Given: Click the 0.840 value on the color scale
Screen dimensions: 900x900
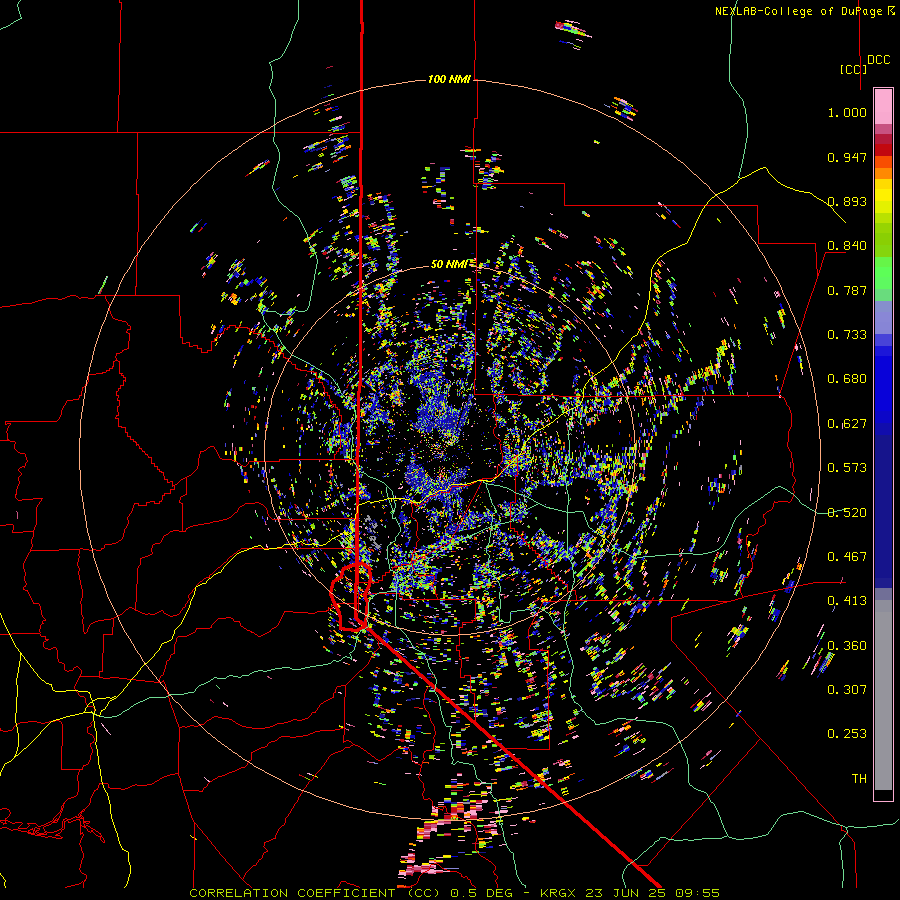Looking at the screenshot, I should pos(847,246).
